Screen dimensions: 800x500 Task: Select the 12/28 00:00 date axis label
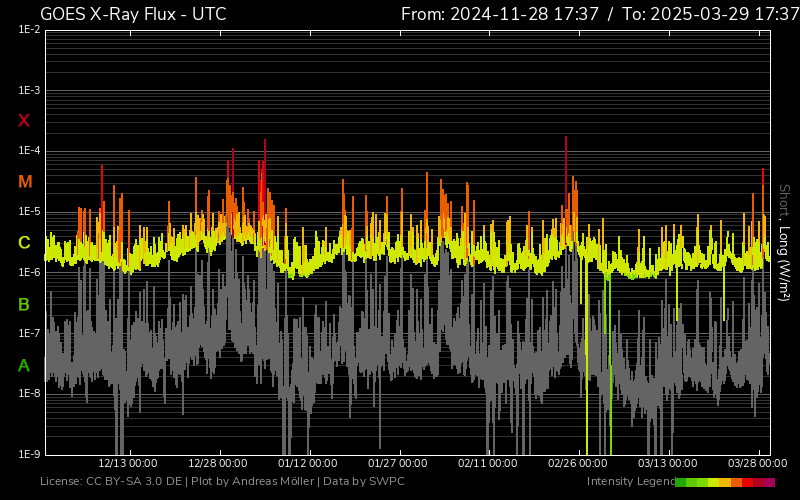(x=218, y=463)
